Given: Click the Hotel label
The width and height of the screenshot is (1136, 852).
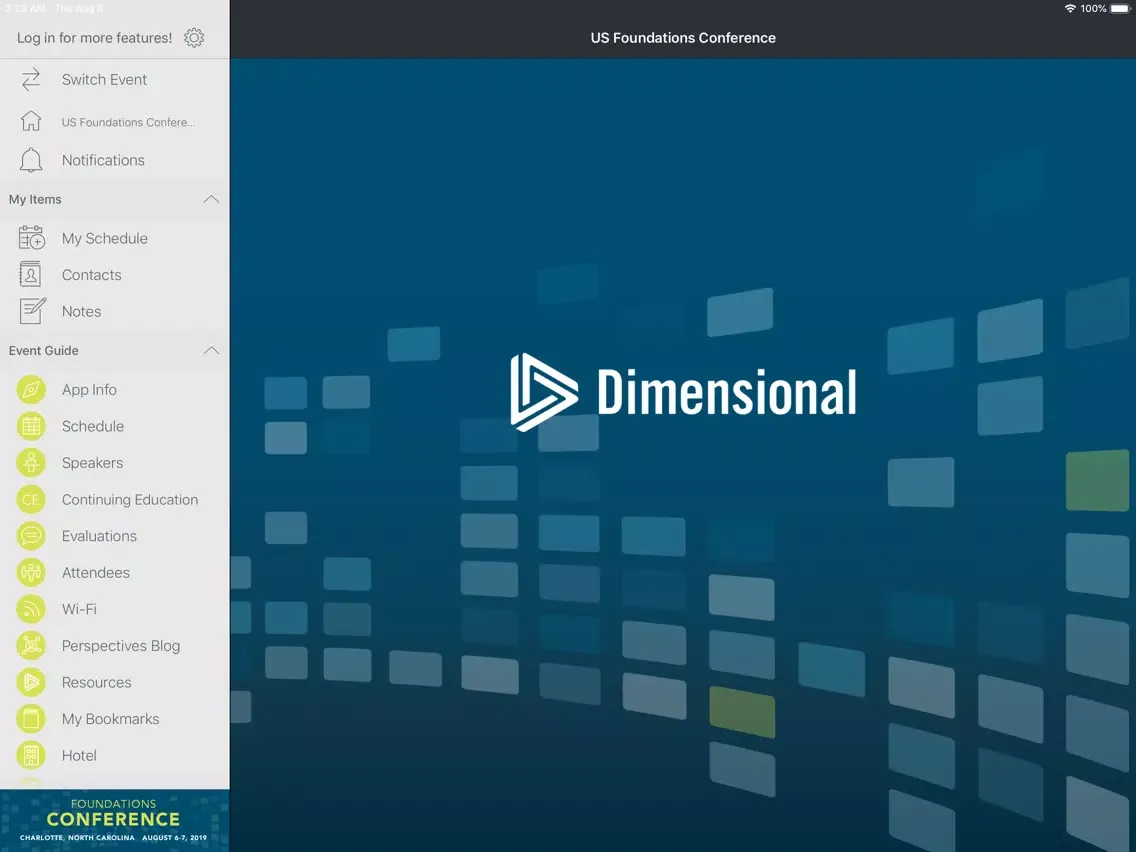Looking at the screenshot, I should [x=79, y=756].
